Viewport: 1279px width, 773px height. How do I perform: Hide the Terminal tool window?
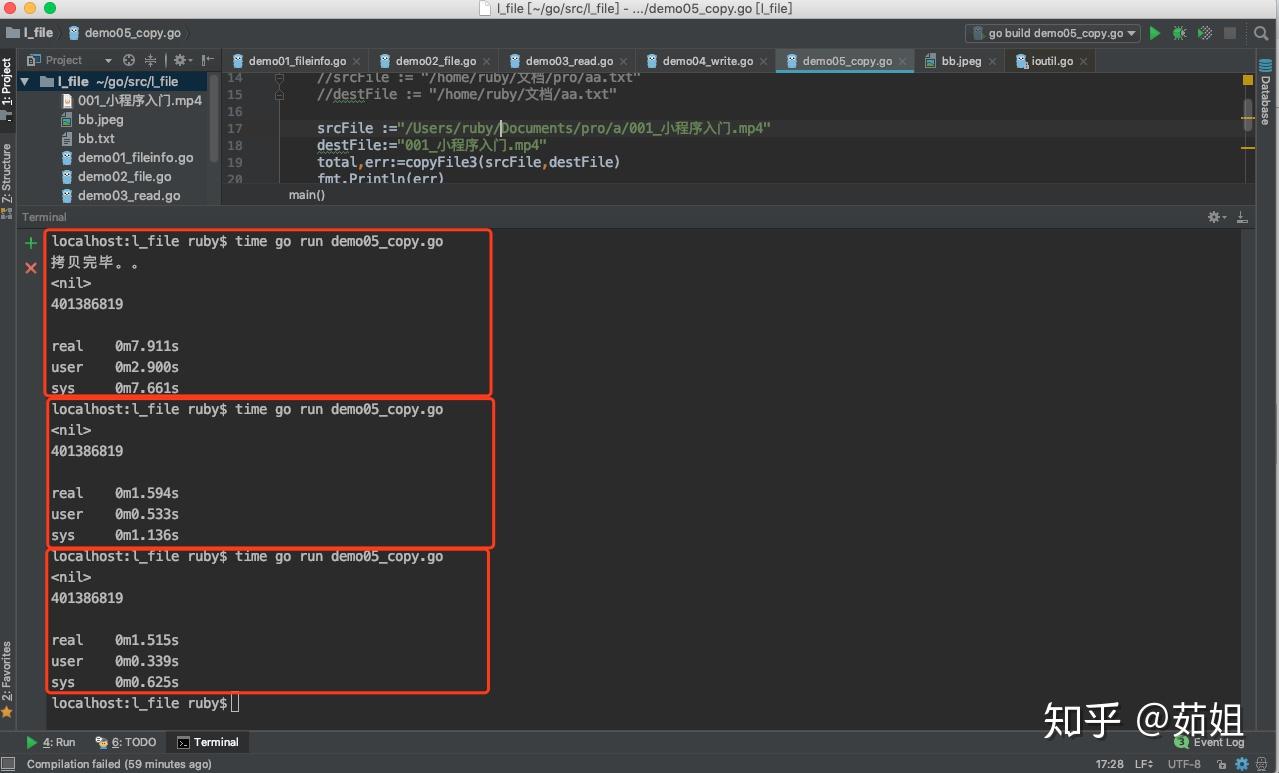point(1242,217)
